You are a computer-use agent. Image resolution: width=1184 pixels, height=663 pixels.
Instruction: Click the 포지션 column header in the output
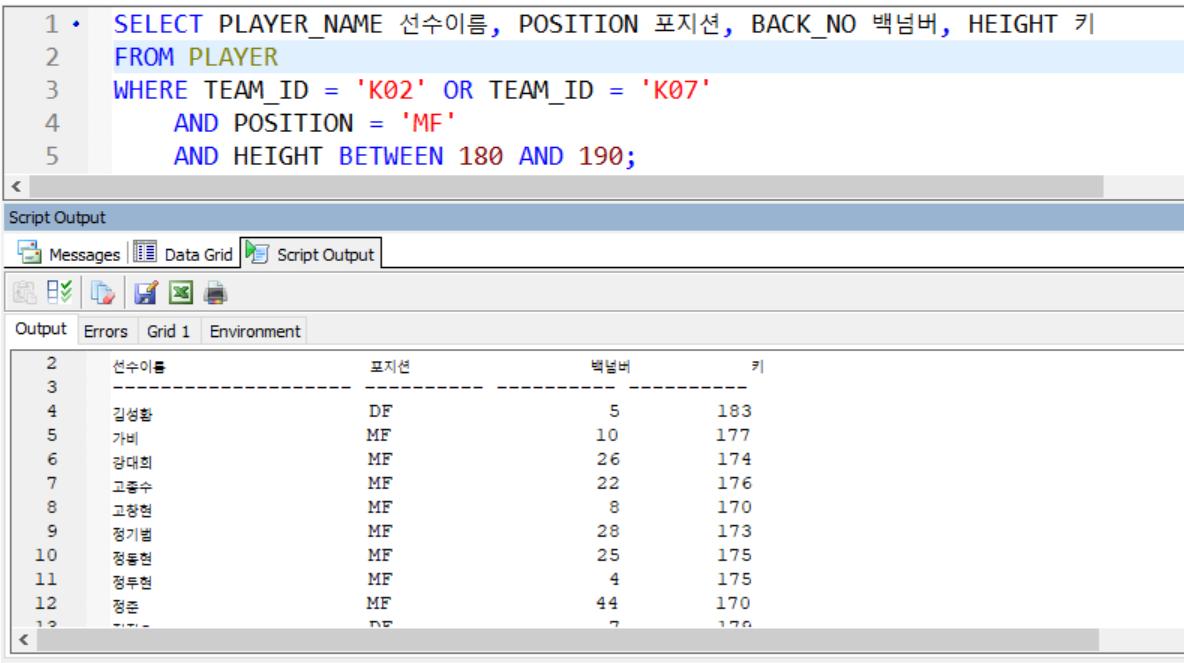pyautogui.click(x=390, y=367)
